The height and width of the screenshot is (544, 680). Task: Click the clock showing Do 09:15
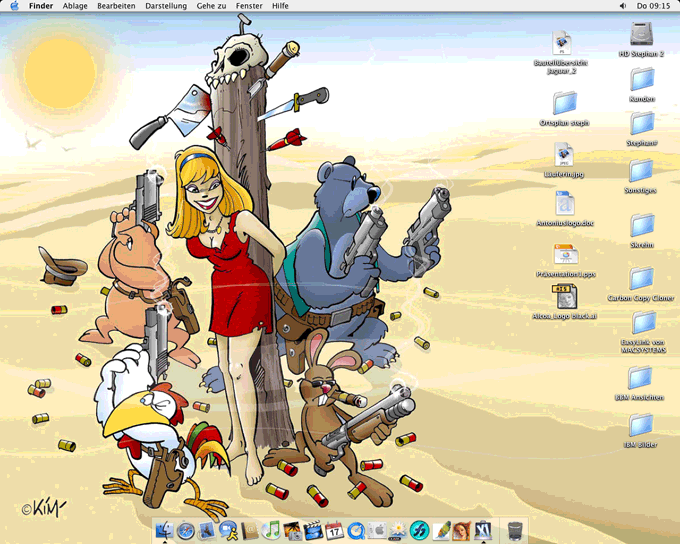coord(654,6)
